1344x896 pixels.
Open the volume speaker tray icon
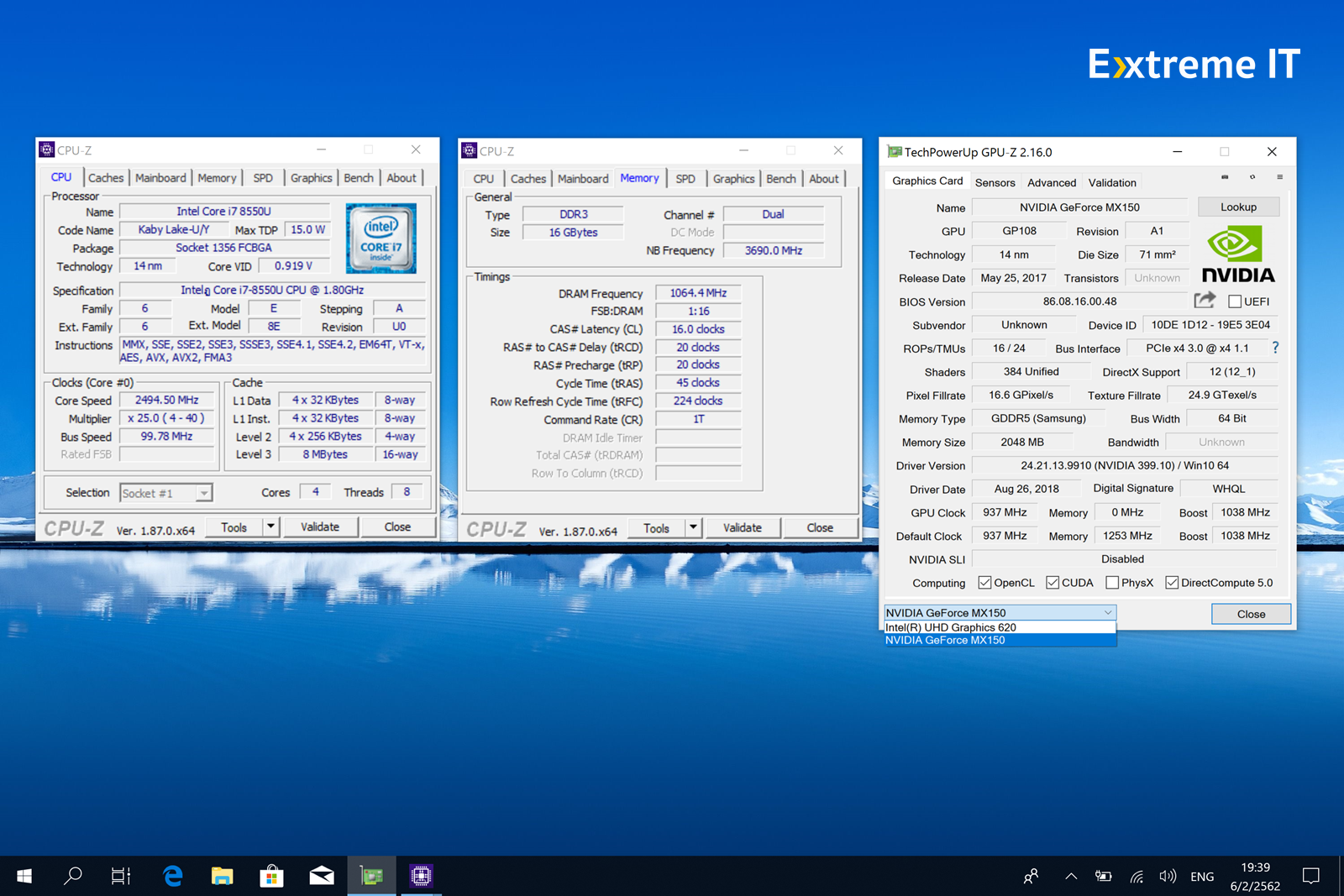[1168, 876]
